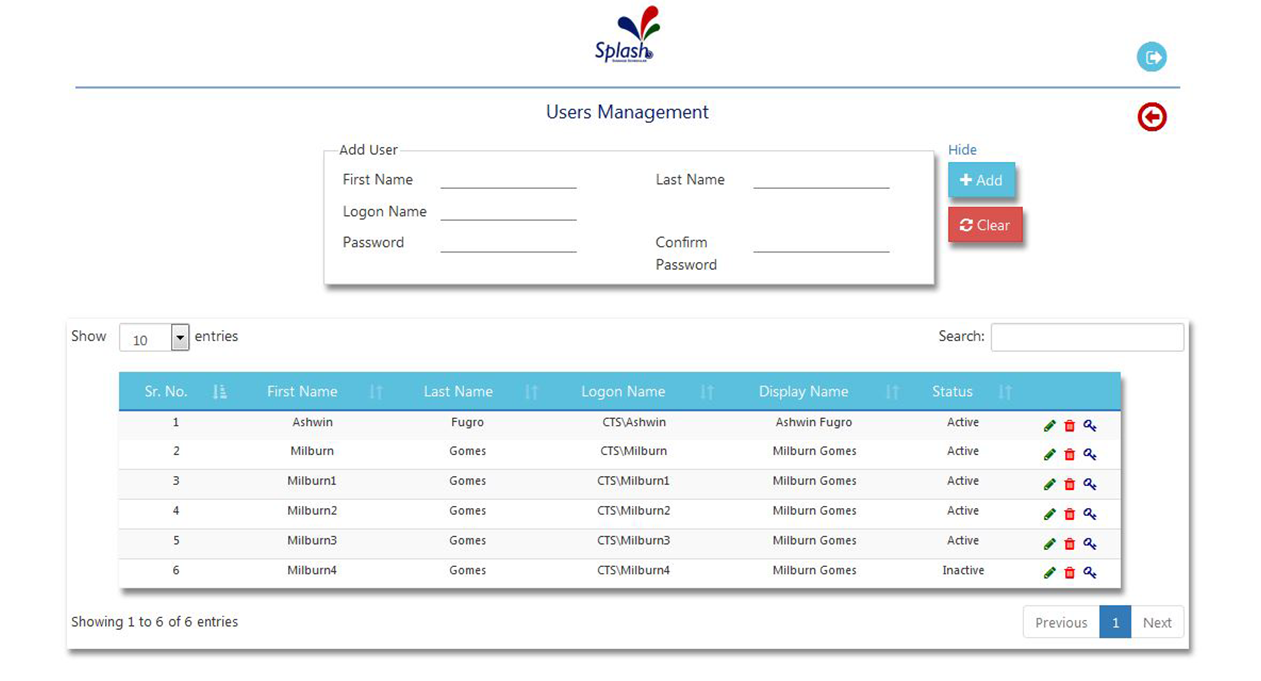Click the Add button
Image resolution: width=1261 pixels, height=681 pixels.
coord(981,181)
